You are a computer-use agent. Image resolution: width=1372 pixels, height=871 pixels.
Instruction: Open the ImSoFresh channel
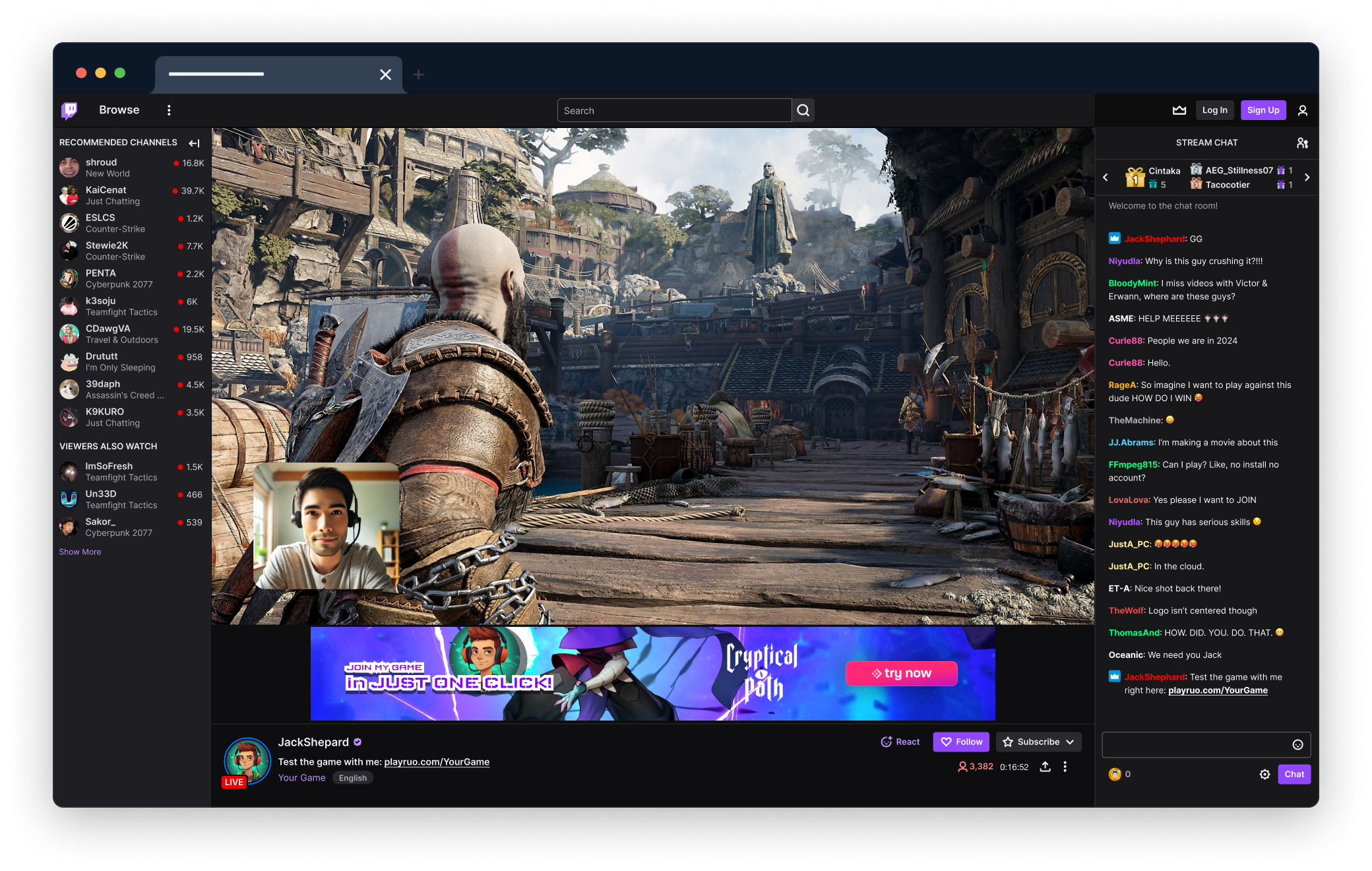[x=132, y=472]
